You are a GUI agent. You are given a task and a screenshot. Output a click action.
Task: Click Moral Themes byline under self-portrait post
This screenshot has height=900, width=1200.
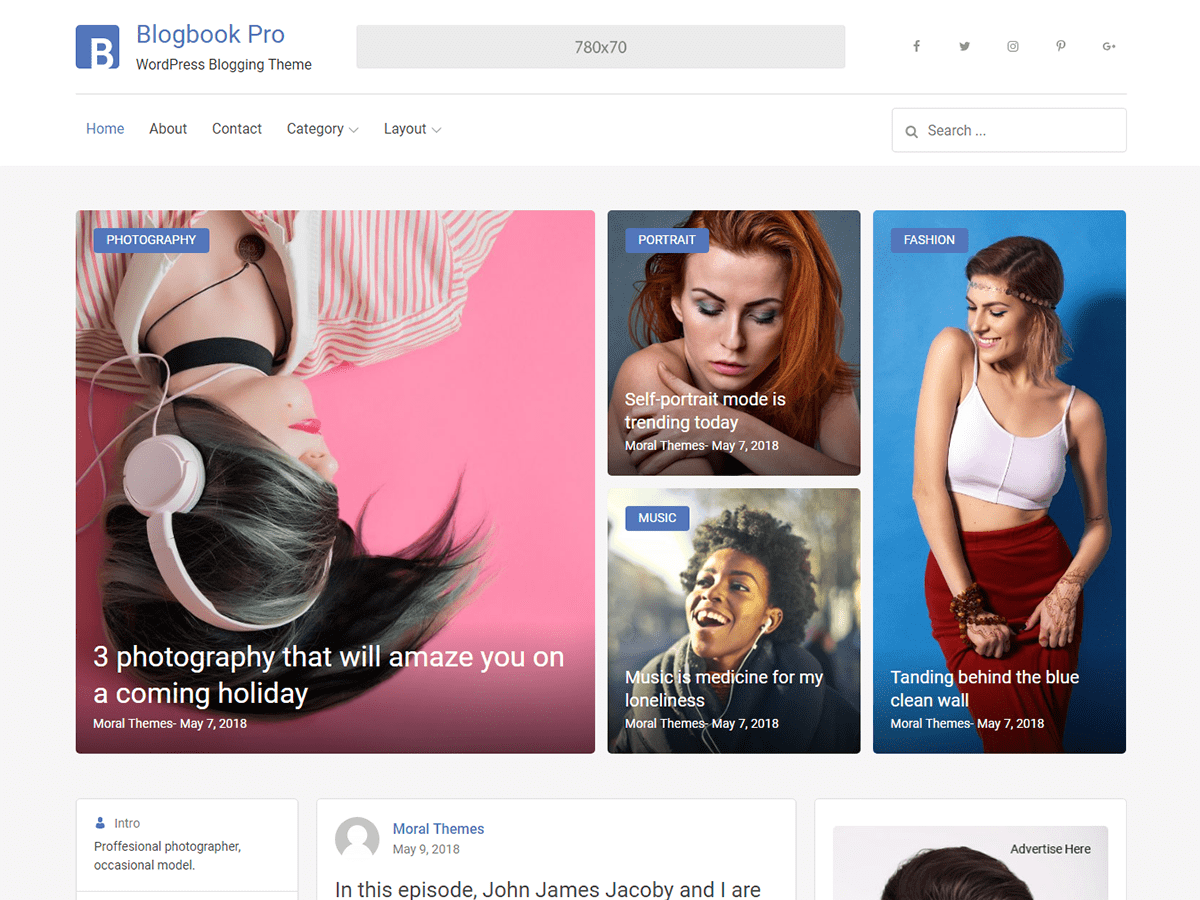click(x=664, y=446)
